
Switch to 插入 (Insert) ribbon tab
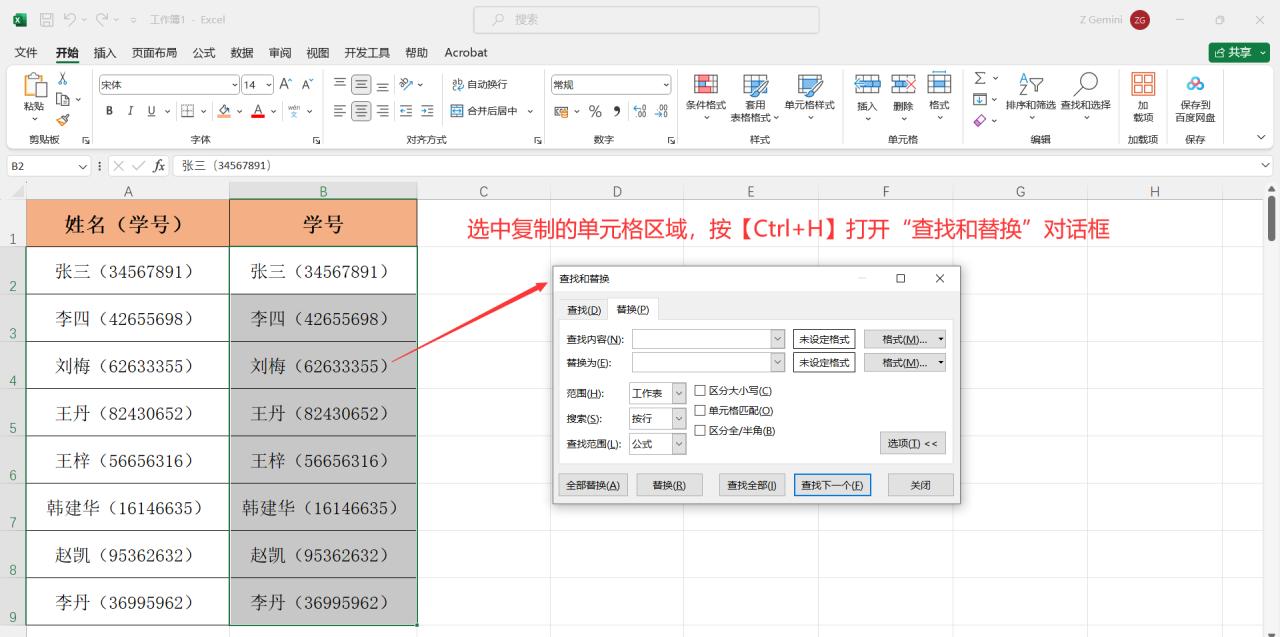[x=105, y=52]
